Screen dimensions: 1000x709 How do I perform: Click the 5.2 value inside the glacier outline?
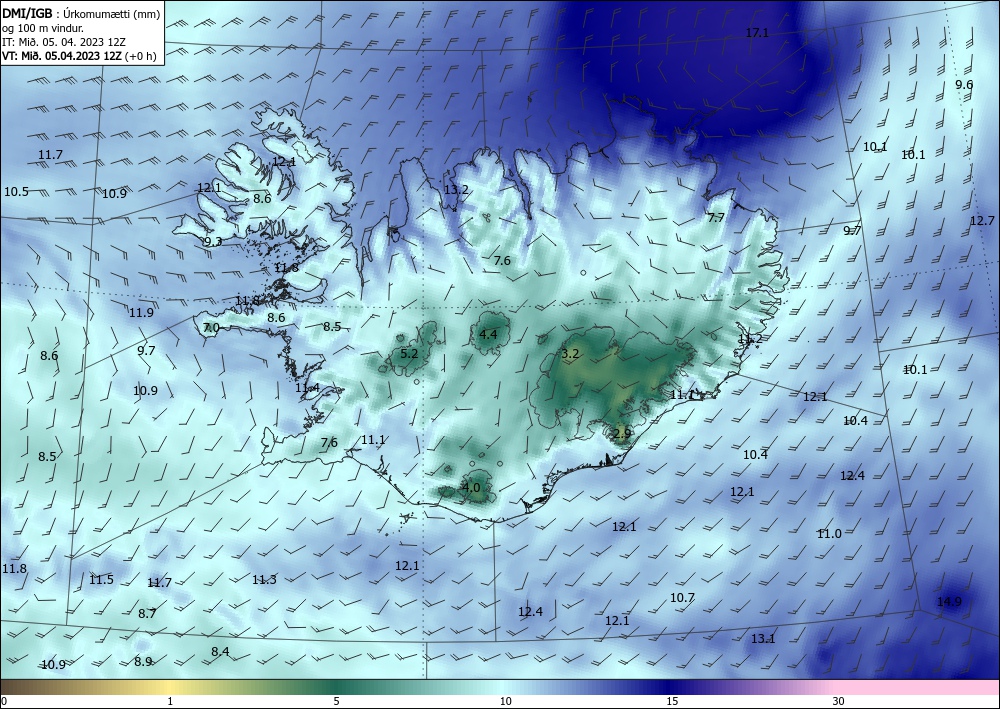(x=409, y=353)
